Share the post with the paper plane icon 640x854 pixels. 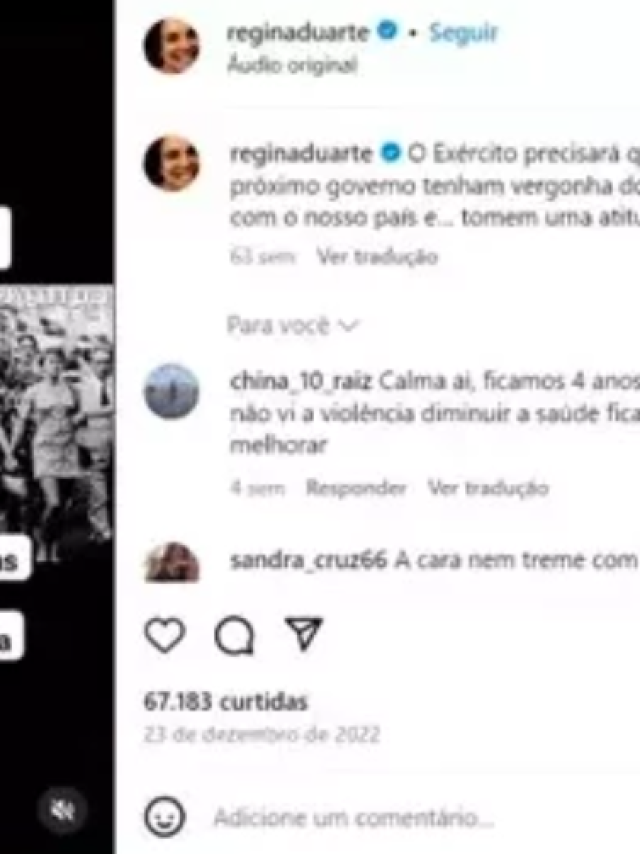304,634
